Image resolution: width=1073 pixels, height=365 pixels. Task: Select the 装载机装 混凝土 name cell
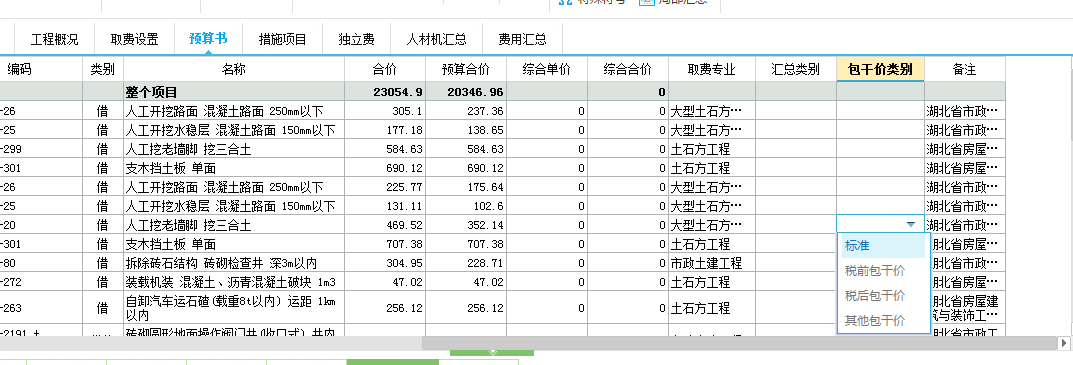pyautogui.click(x=234, y=281)
